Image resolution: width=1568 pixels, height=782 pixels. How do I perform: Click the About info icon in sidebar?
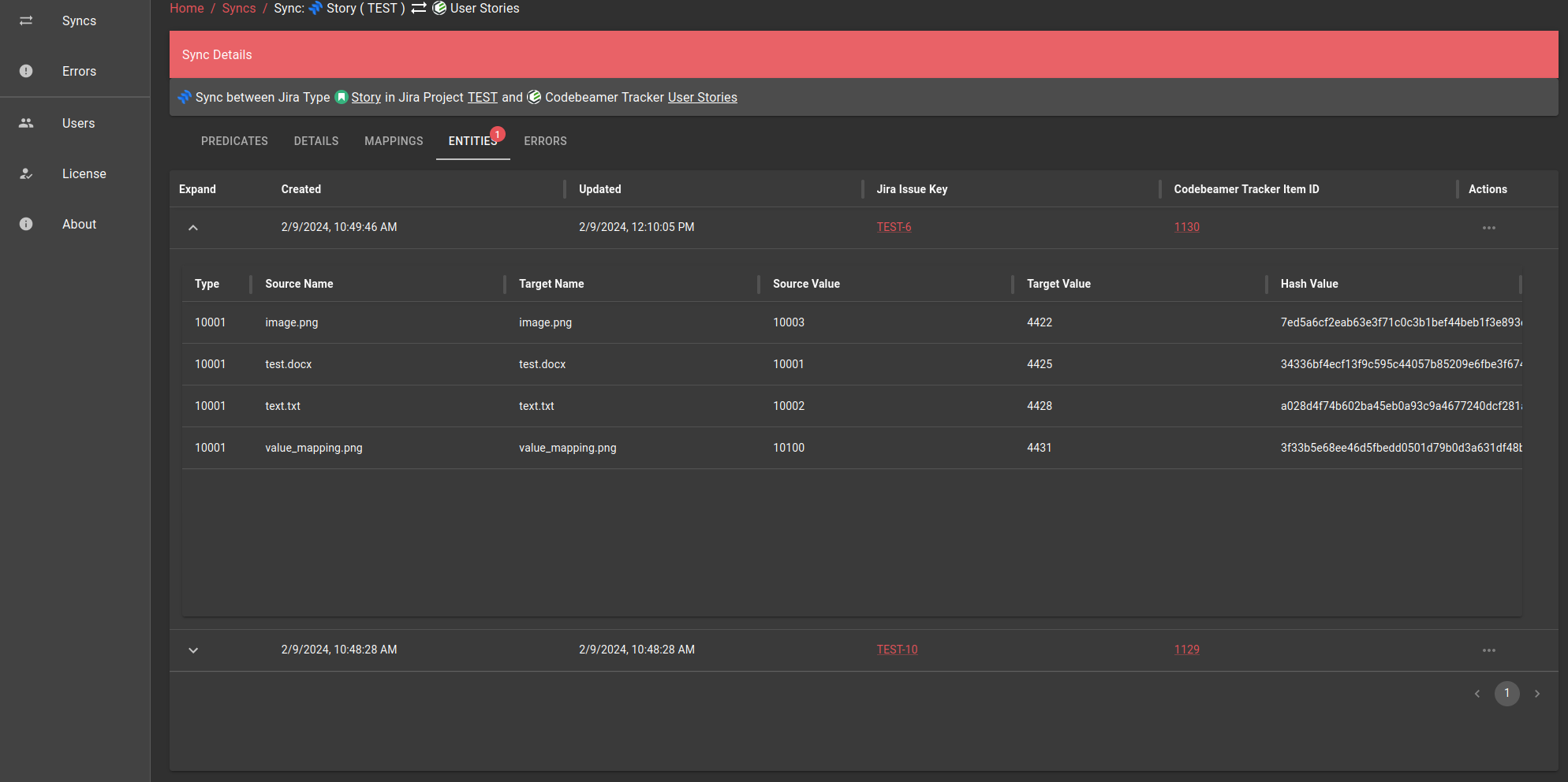[x=26, y=224]
